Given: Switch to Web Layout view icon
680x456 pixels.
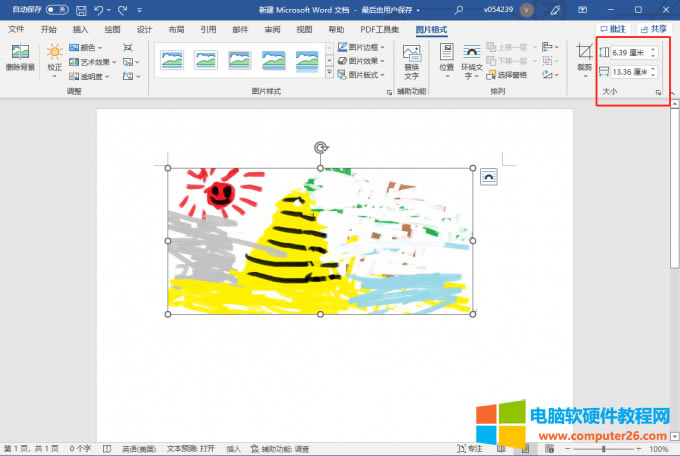Looking at the screenshot, I should [549, 449].
